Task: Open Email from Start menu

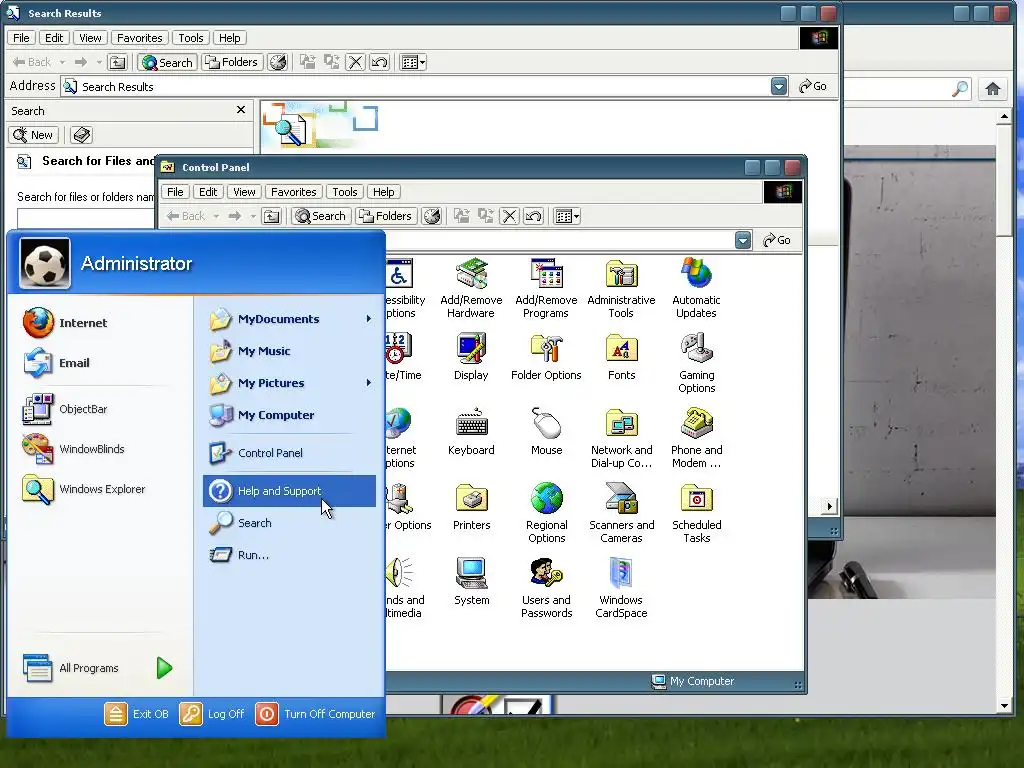Action: 56,362
